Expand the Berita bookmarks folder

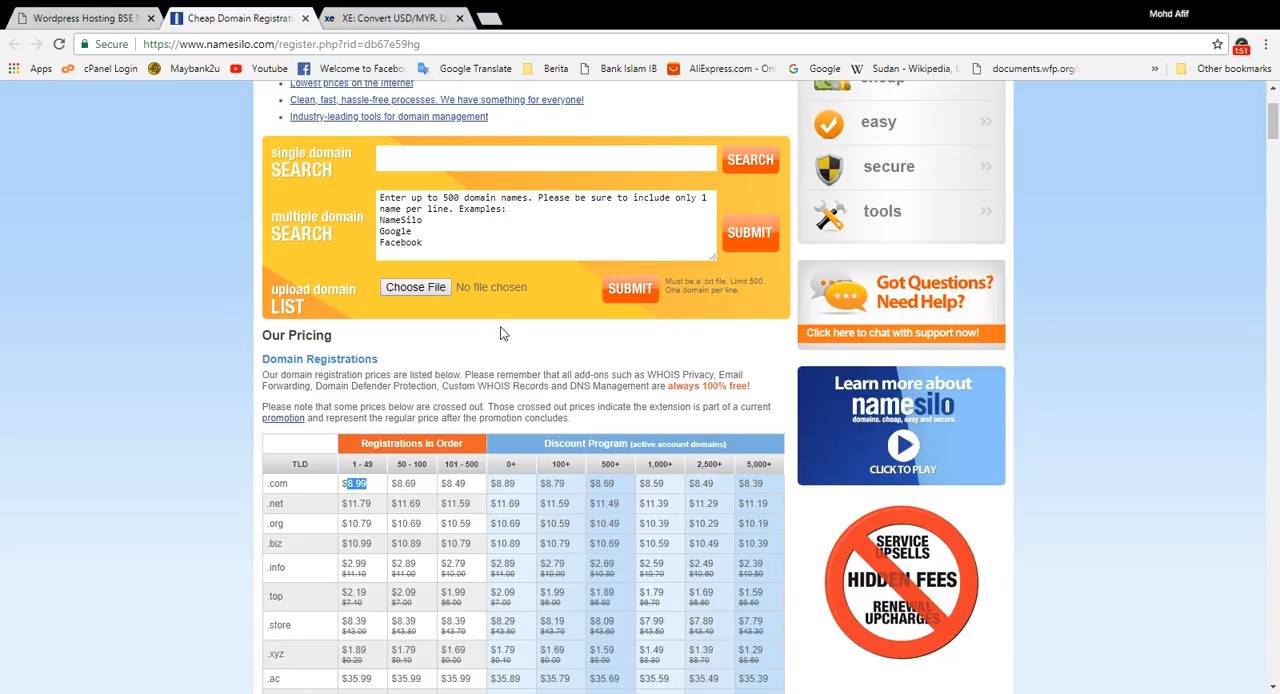click(x=546, y=69)
